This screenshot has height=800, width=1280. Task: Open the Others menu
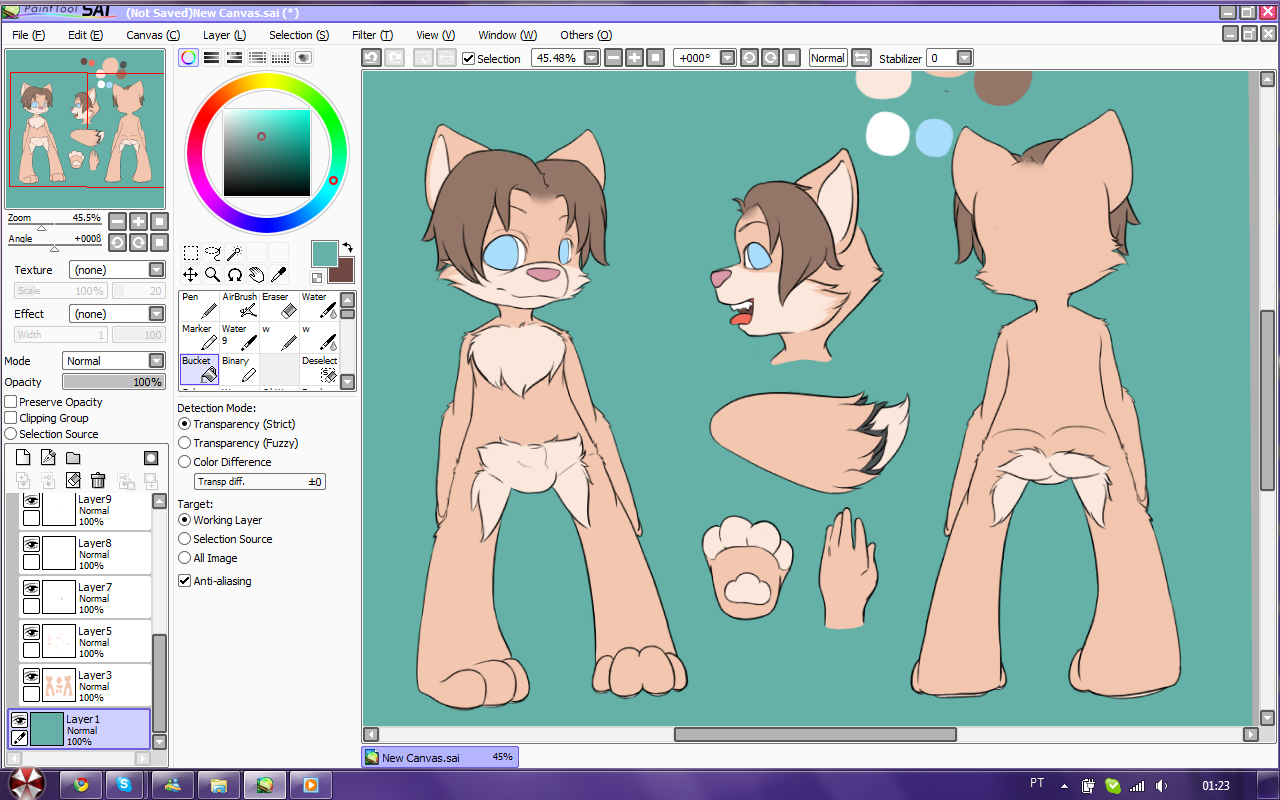coord(586,35)
